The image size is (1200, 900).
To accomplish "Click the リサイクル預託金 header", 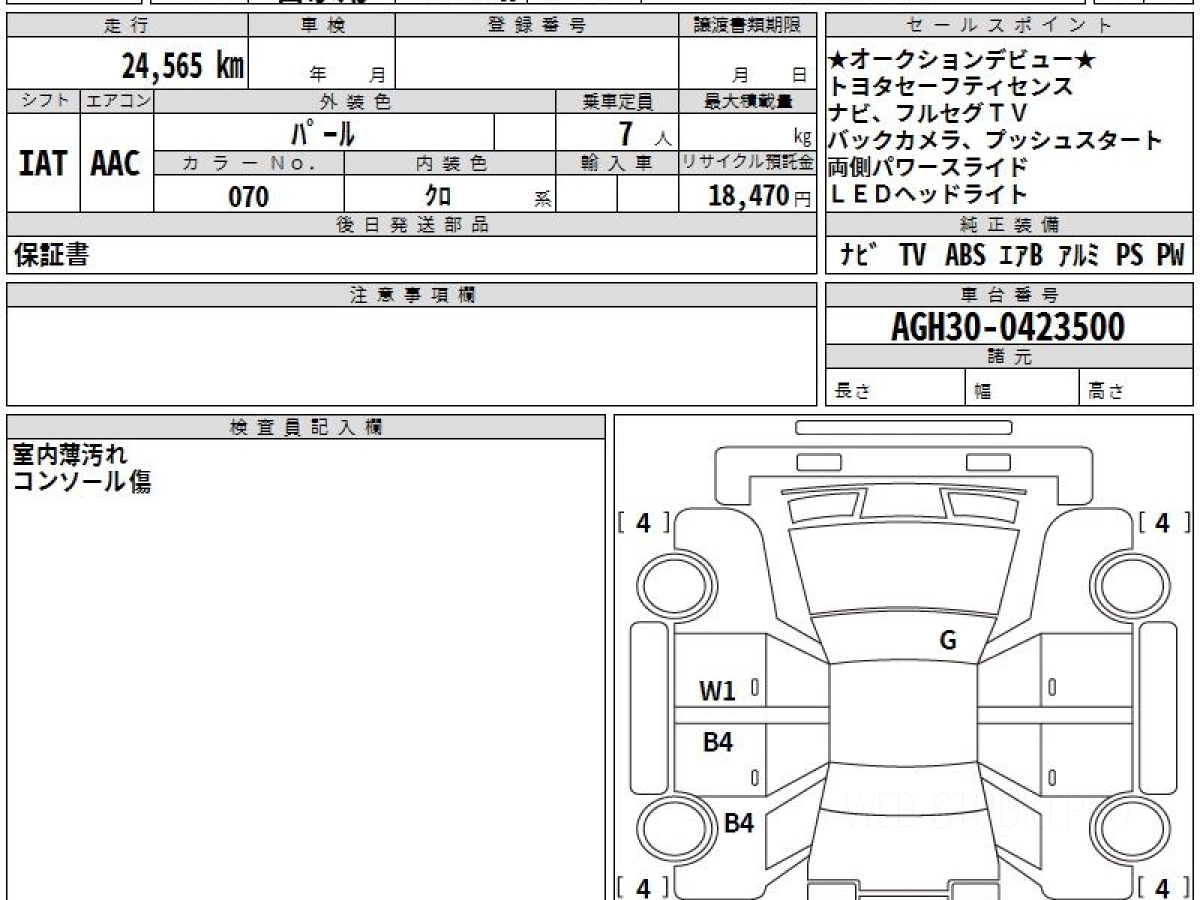I will coord(747,163).
